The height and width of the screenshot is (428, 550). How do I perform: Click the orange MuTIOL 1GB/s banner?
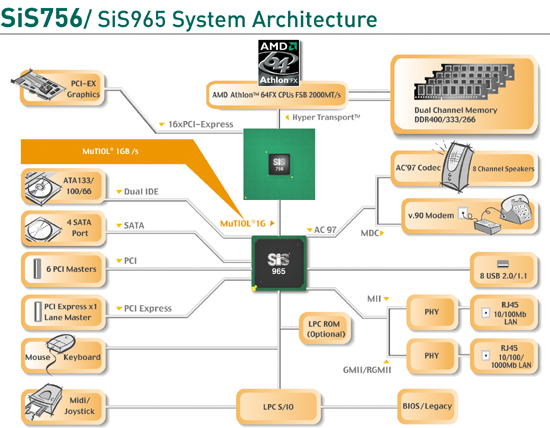(x=110, y=152)
